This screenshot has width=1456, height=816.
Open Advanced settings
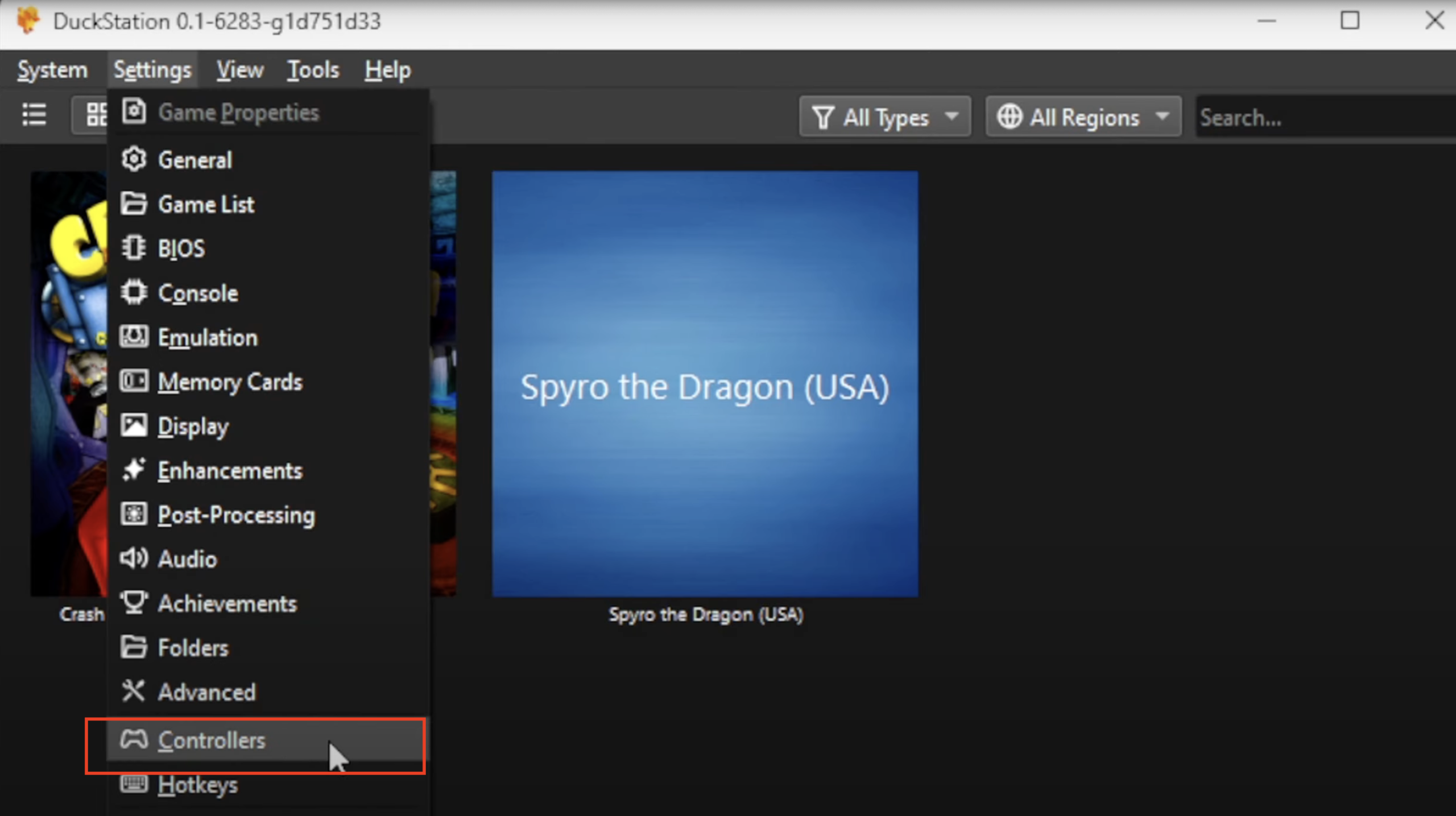click(268, 692)
